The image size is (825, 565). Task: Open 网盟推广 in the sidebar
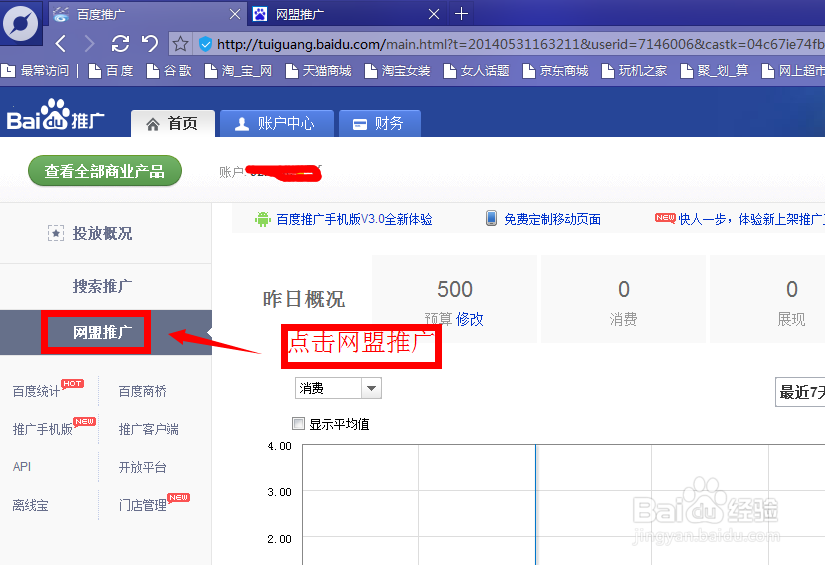tap(102, 332)
